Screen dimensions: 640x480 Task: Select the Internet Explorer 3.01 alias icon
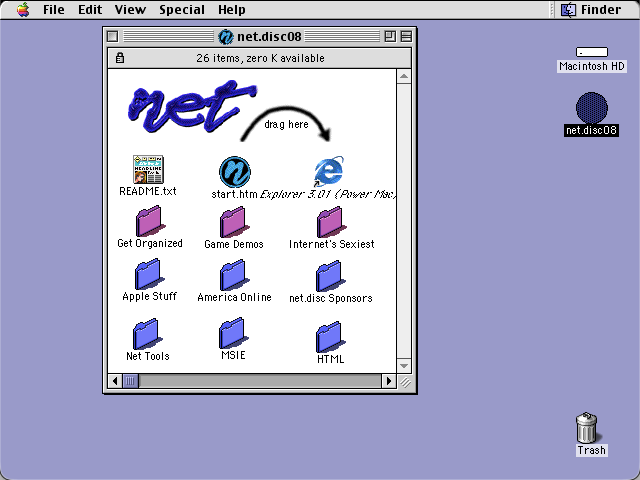329,171
